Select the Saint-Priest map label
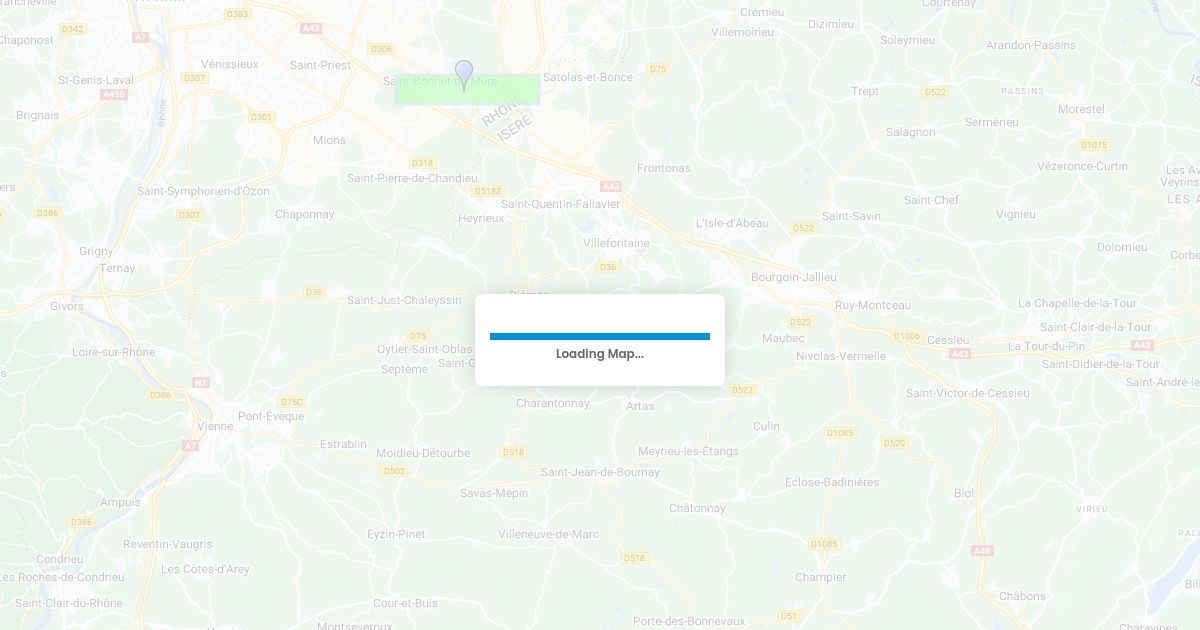 click(320, 65)
